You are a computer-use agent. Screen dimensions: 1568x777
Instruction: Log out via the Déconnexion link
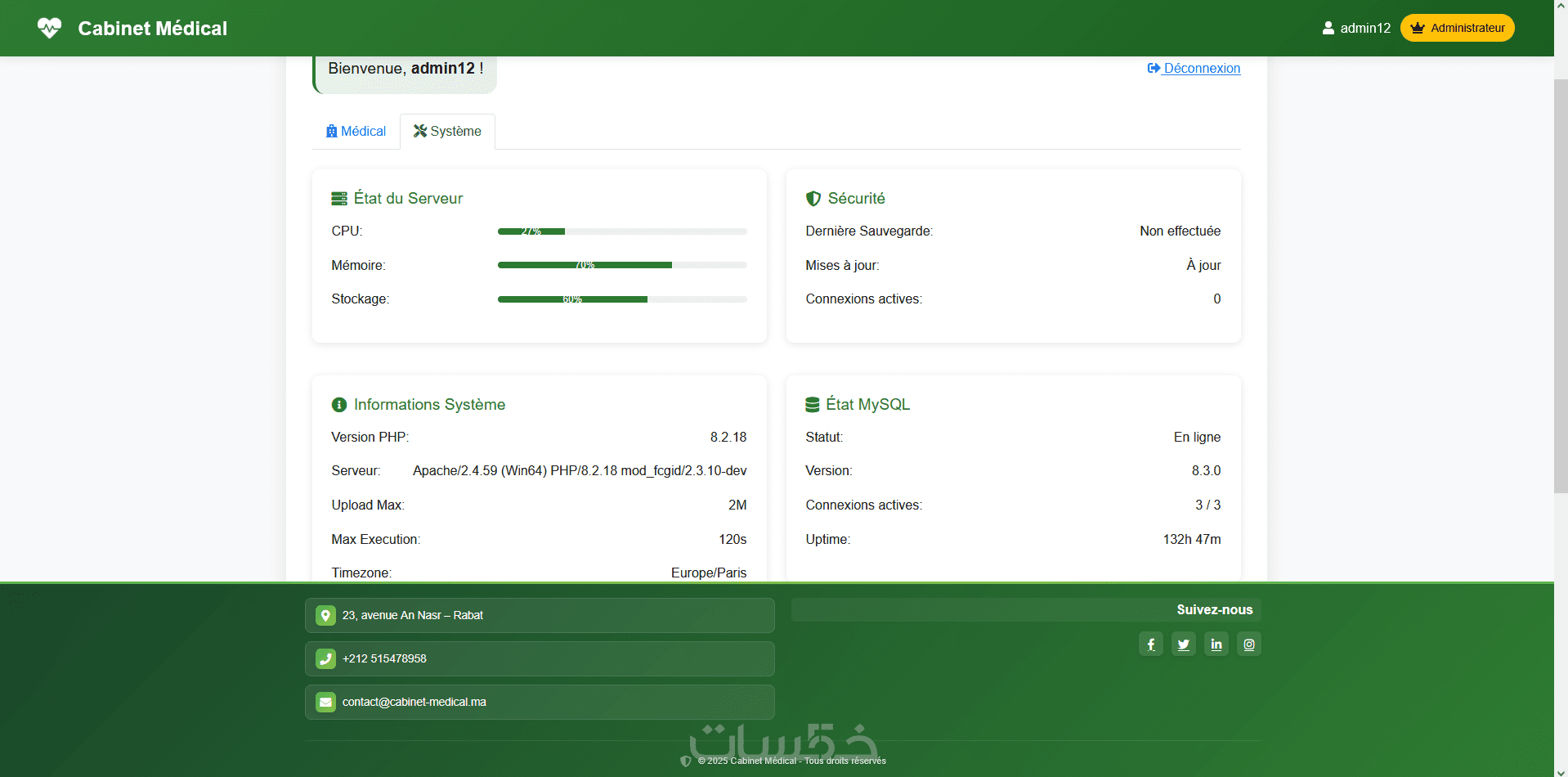tap(1194, 68)
